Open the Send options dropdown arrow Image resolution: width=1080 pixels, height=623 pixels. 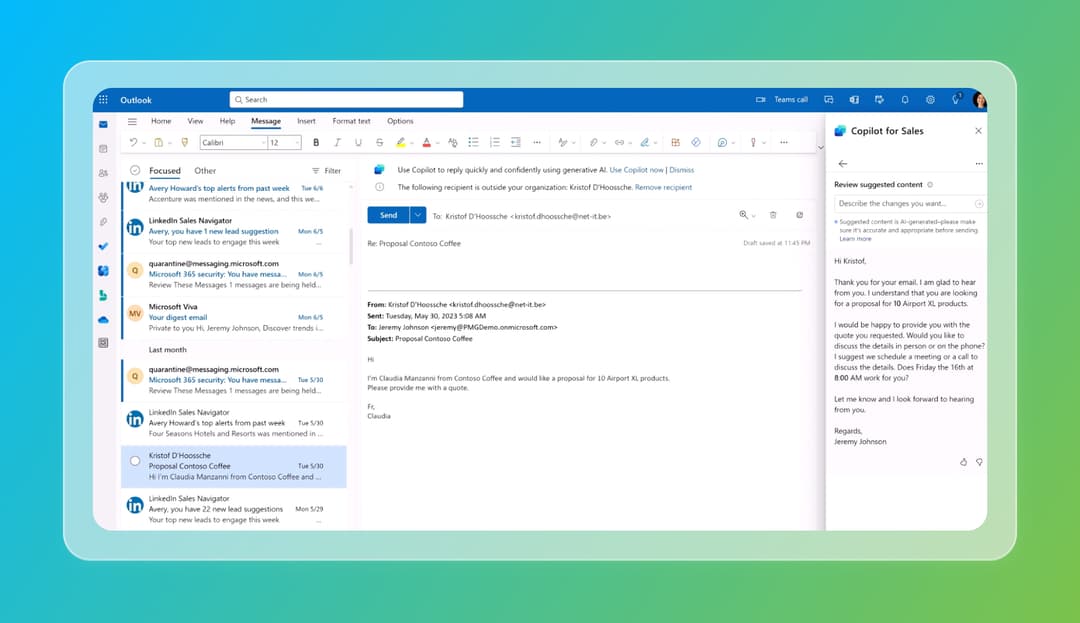(418, 215)
